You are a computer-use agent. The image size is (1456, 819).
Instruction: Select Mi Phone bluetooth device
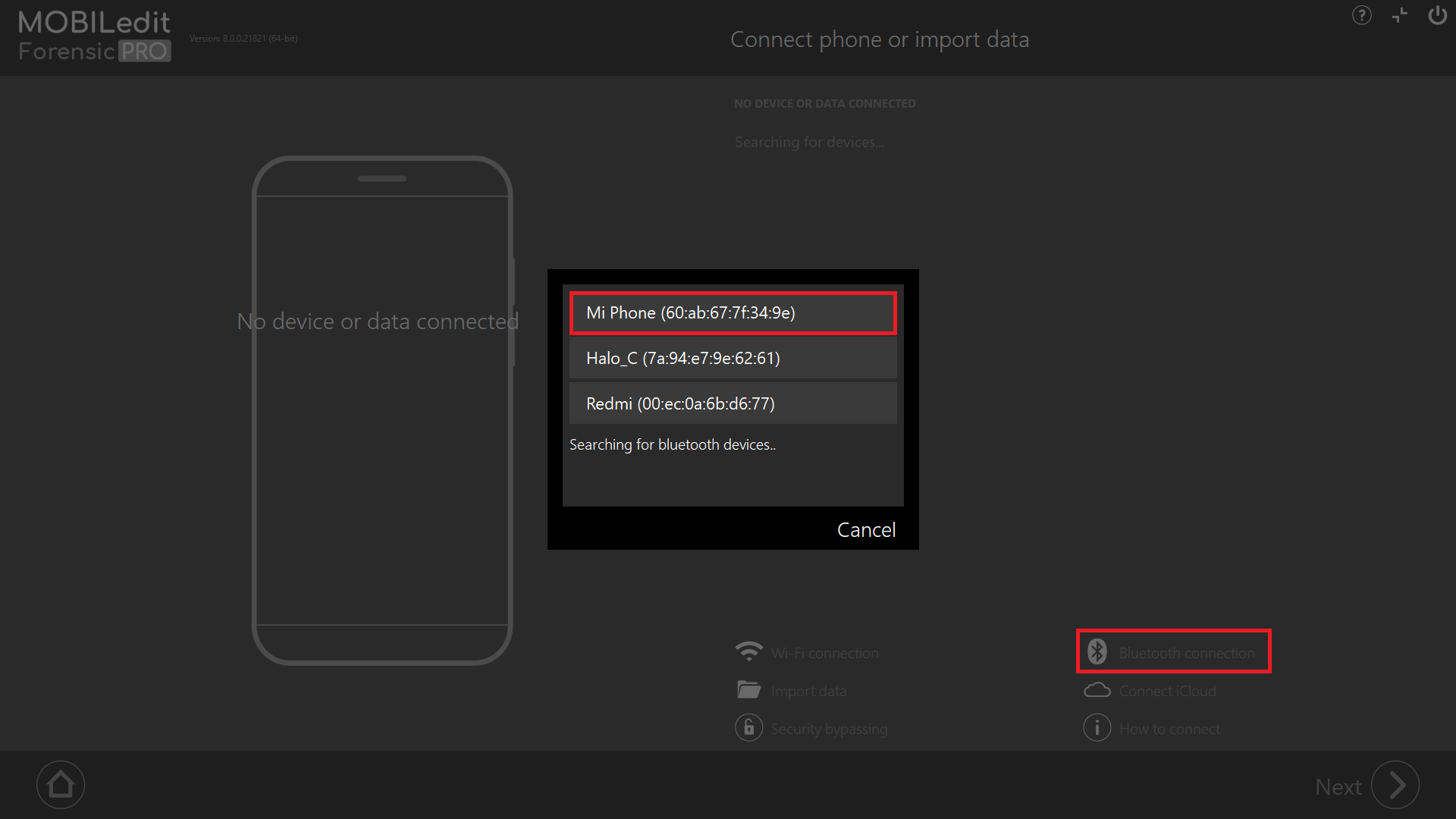[x=733, y=313]
